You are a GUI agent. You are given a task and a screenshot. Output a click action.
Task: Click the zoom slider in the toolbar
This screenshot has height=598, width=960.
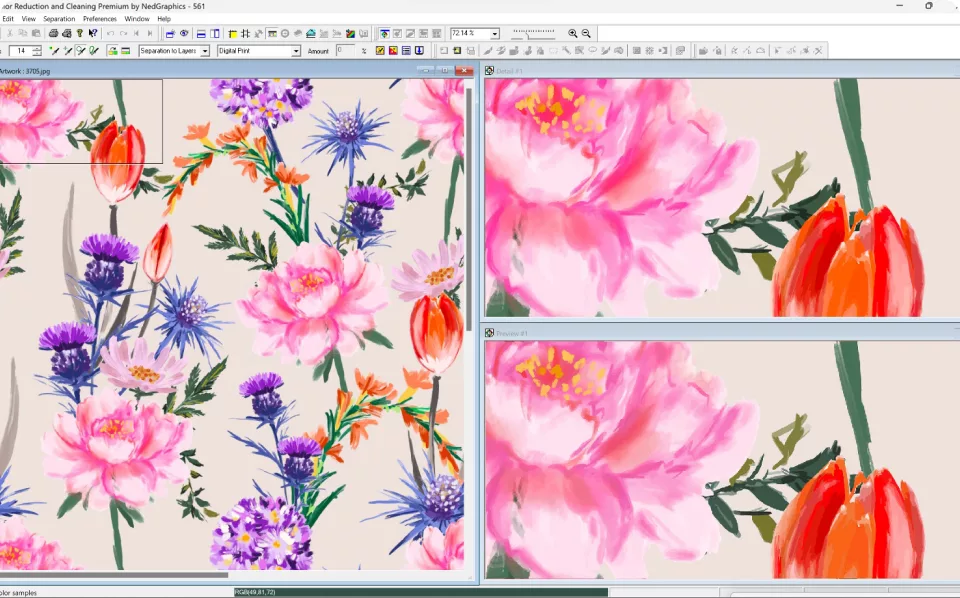click(x=533, y=33)
